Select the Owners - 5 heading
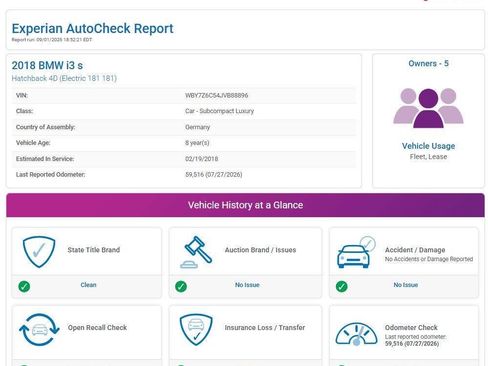The width and height of the screenshot is (488, 366). point(428,63)
